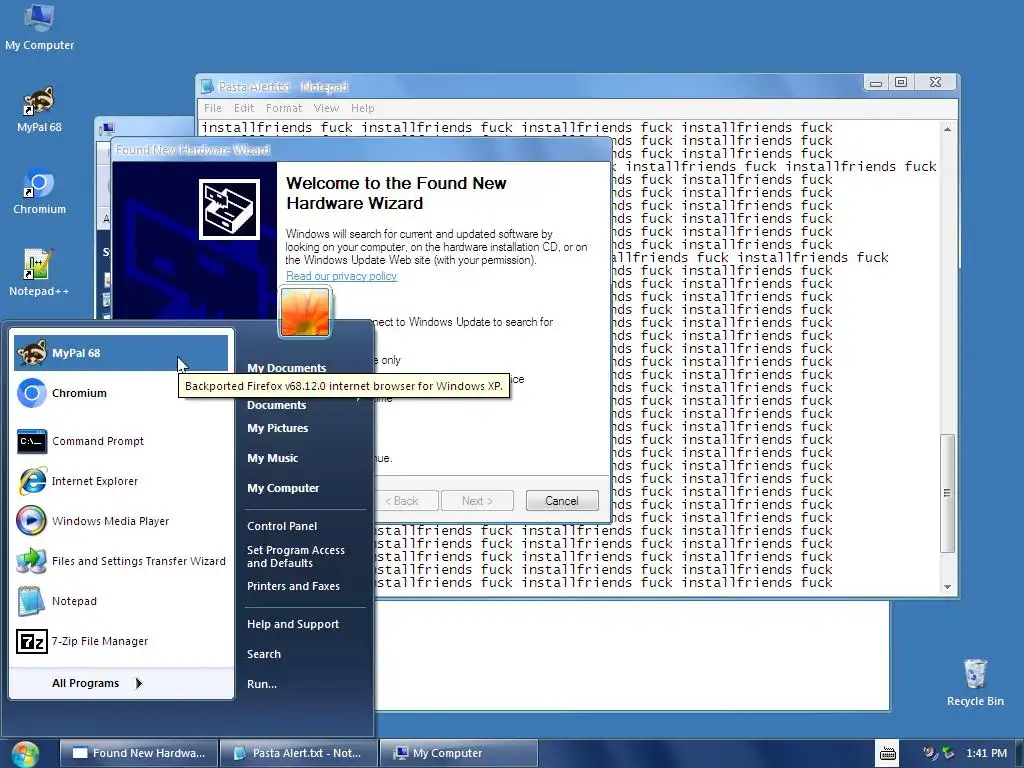Open My Music folder
This screenshot has width=1024, height=768.
tap(272, 458)
